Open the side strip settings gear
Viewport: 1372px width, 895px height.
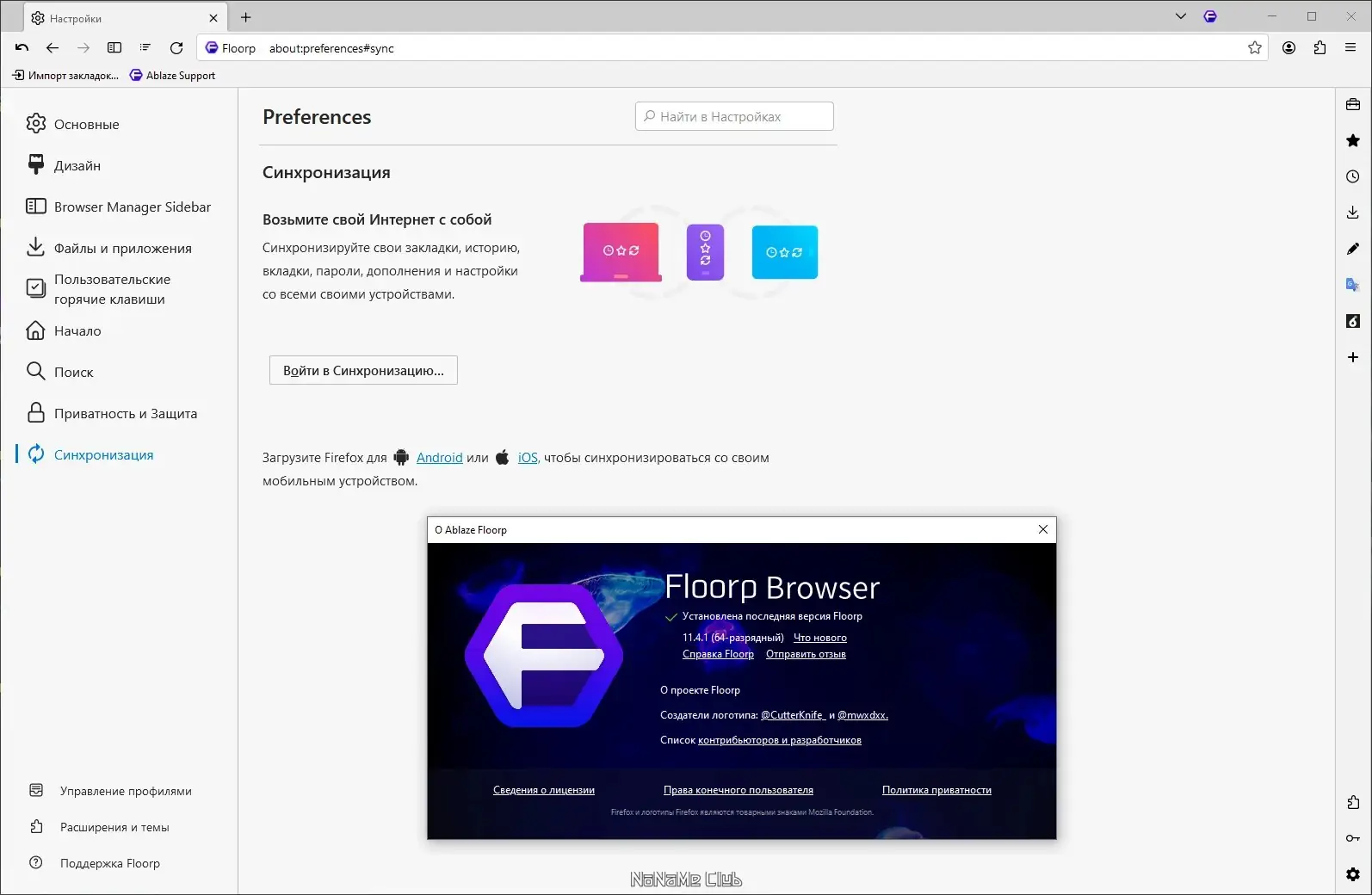(x=1353, y=874)
